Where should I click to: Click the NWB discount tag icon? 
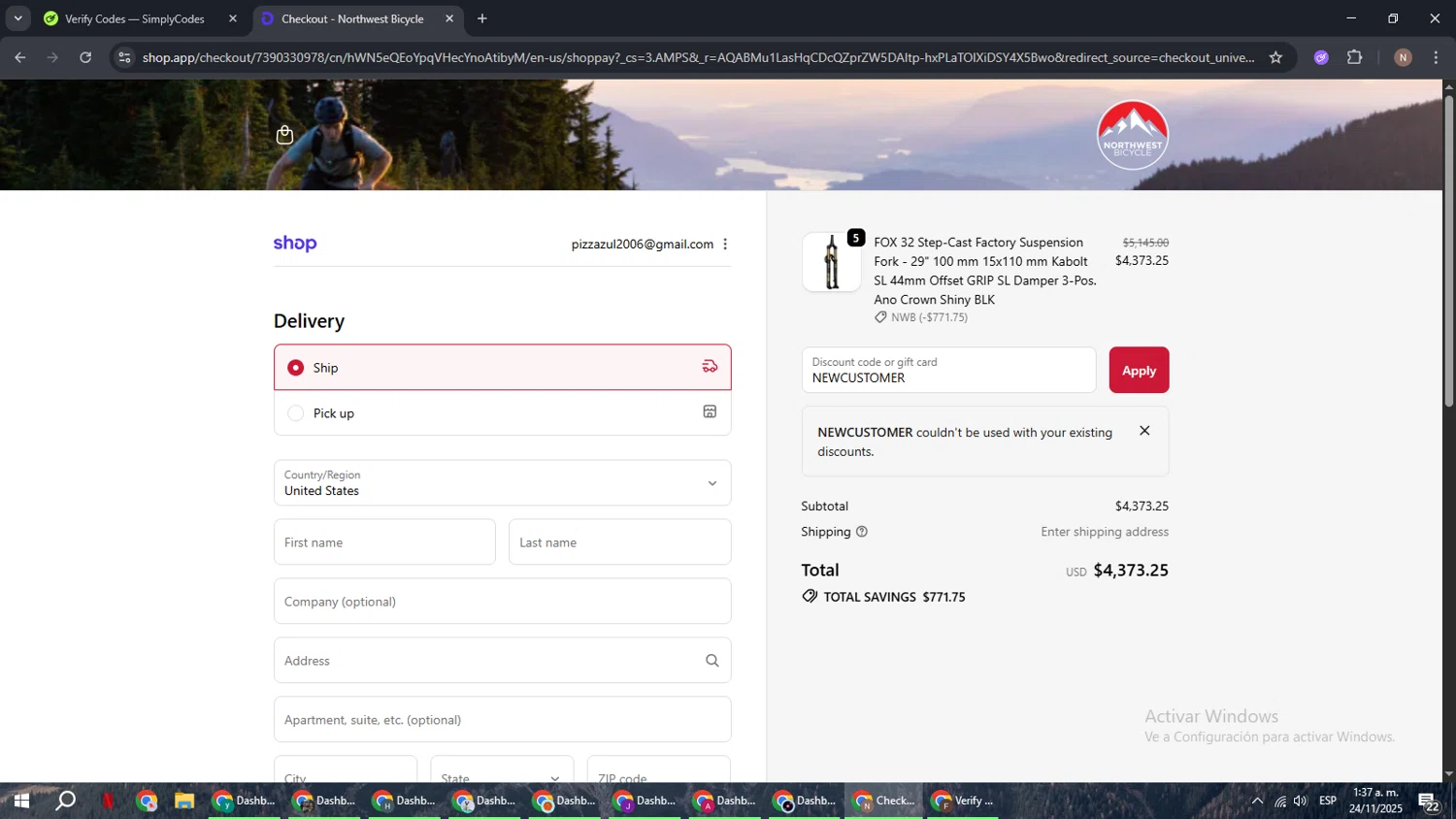[x=880, y=317]
